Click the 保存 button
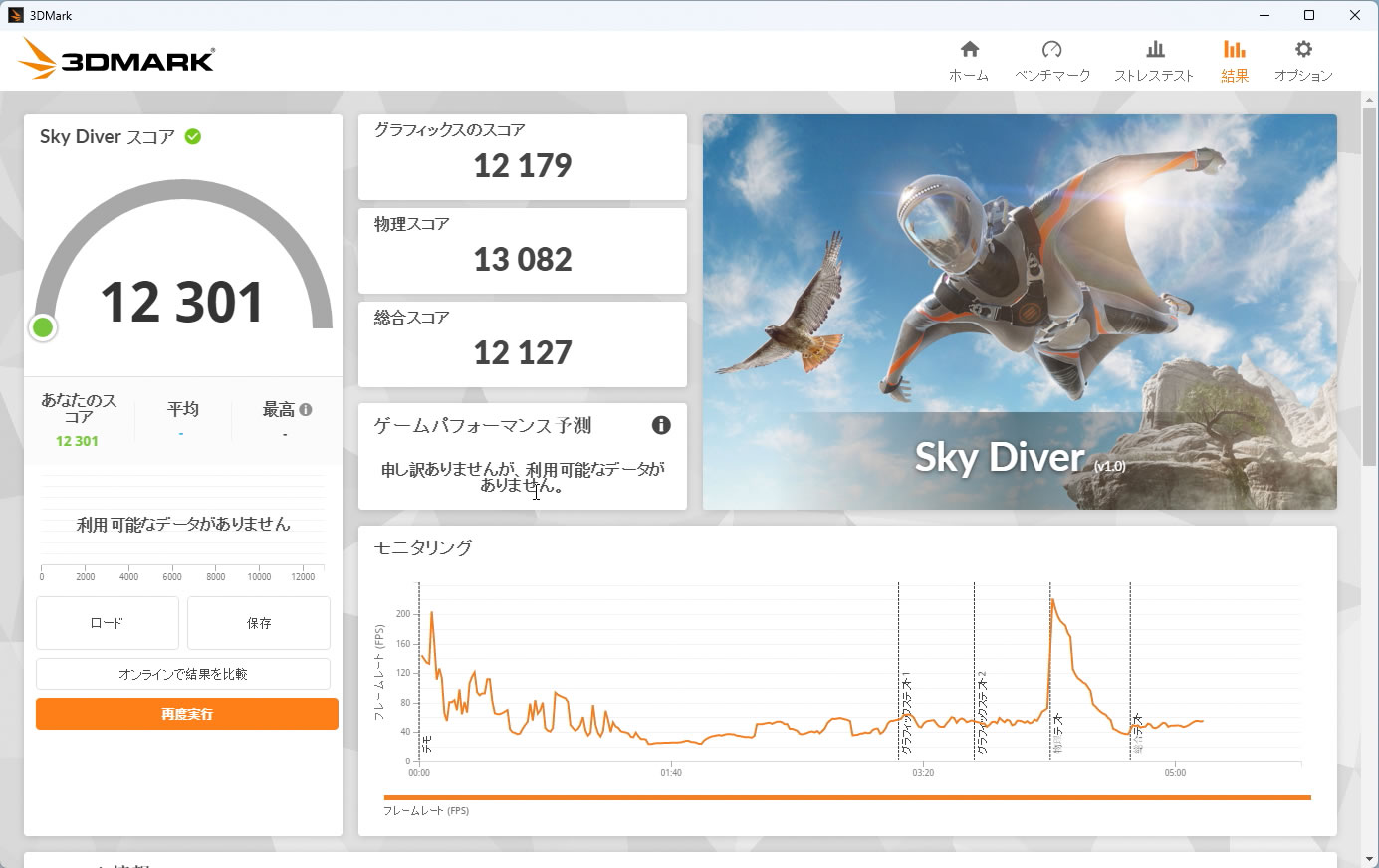 (259, 623)
